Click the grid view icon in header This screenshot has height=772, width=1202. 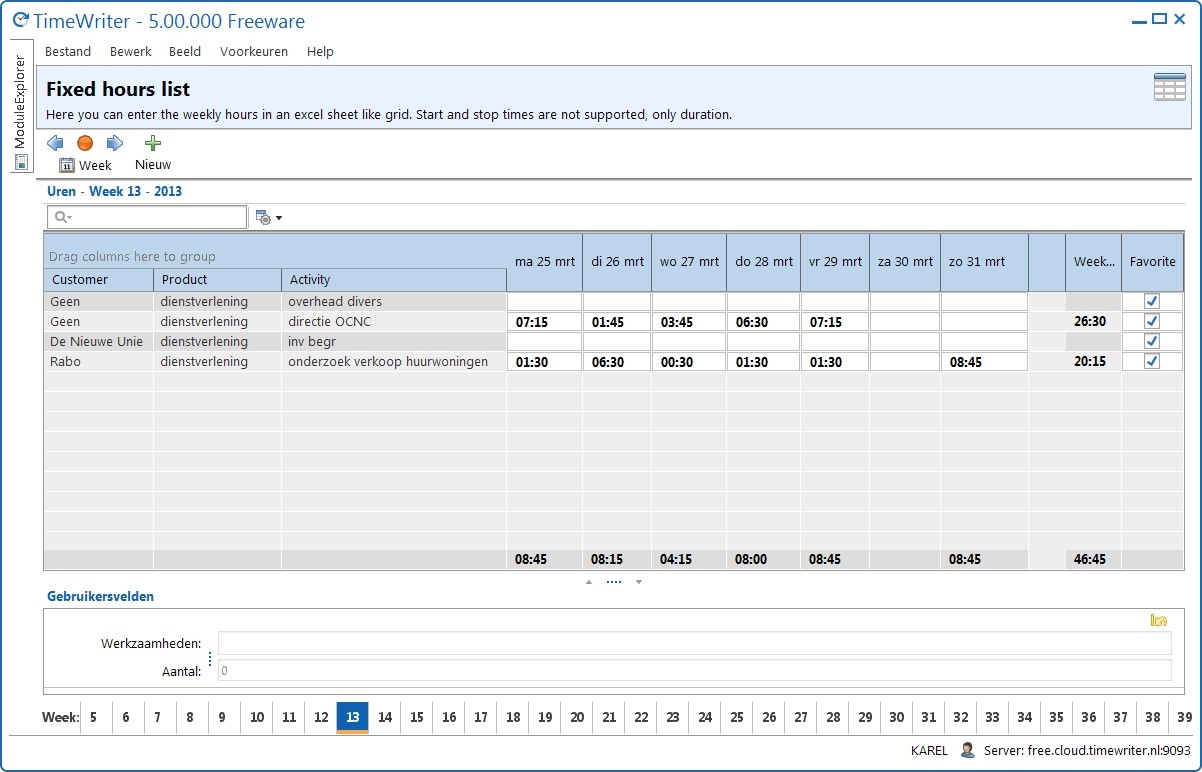(1170, 87)
